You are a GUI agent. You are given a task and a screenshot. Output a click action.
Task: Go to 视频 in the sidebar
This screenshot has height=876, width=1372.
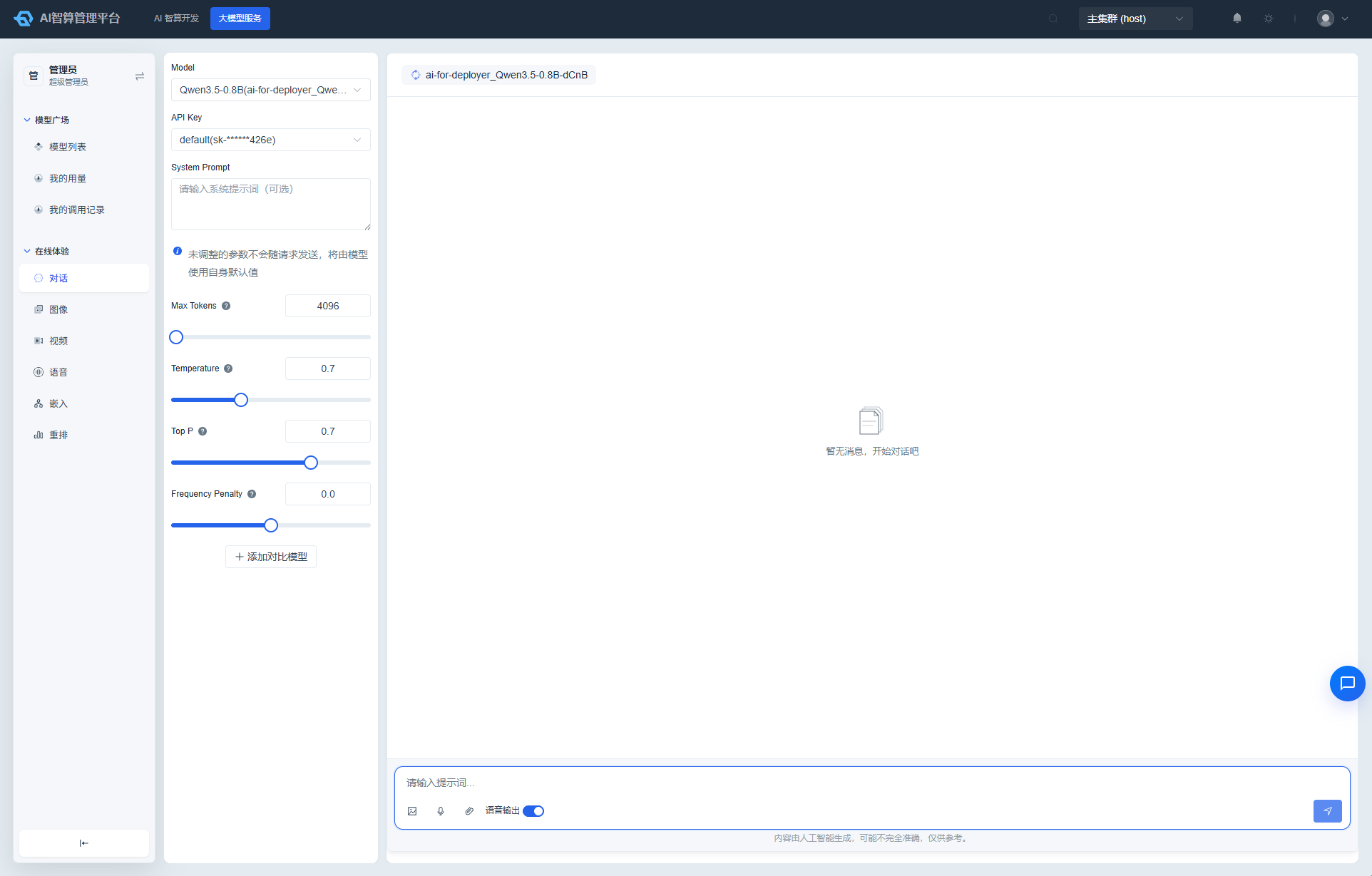pyautogui.click(x=84, y=341)
